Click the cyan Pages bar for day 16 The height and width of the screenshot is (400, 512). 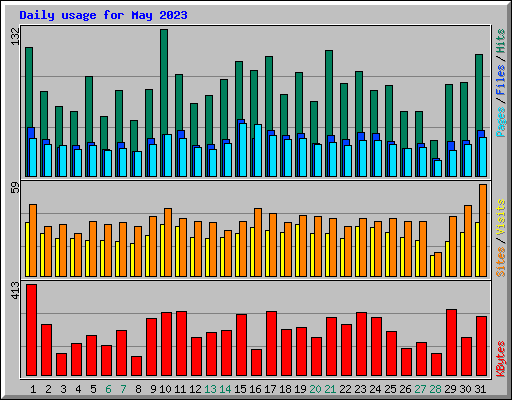pyautogui.click(x=258, y=150)
